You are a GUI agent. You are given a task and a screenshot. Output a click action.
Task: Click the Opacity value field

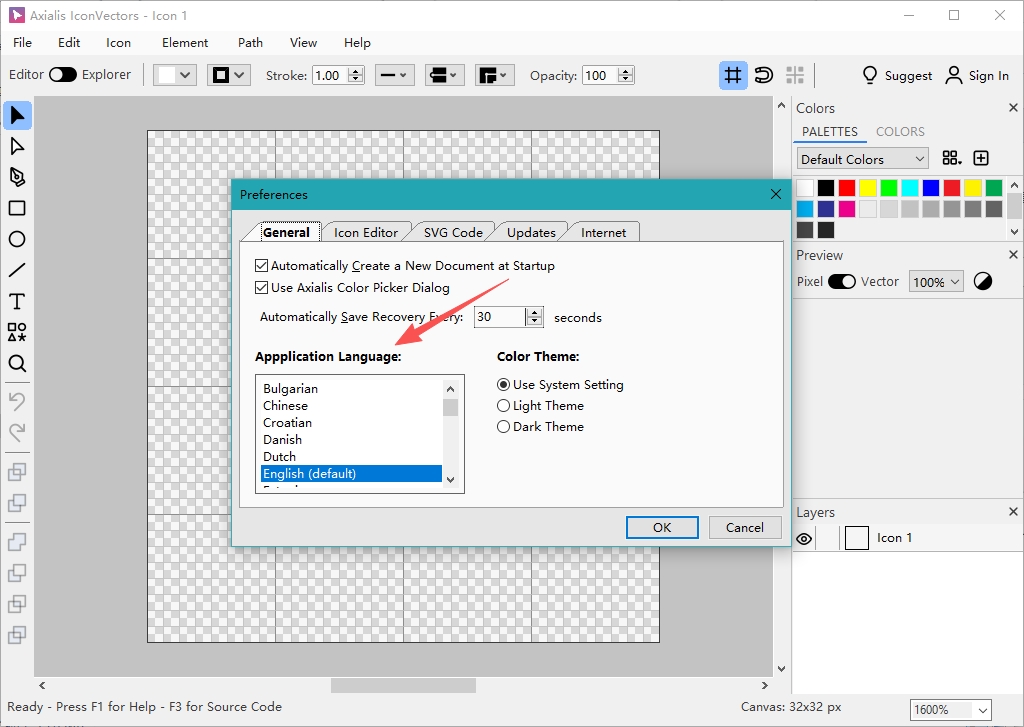click(600, 75)
